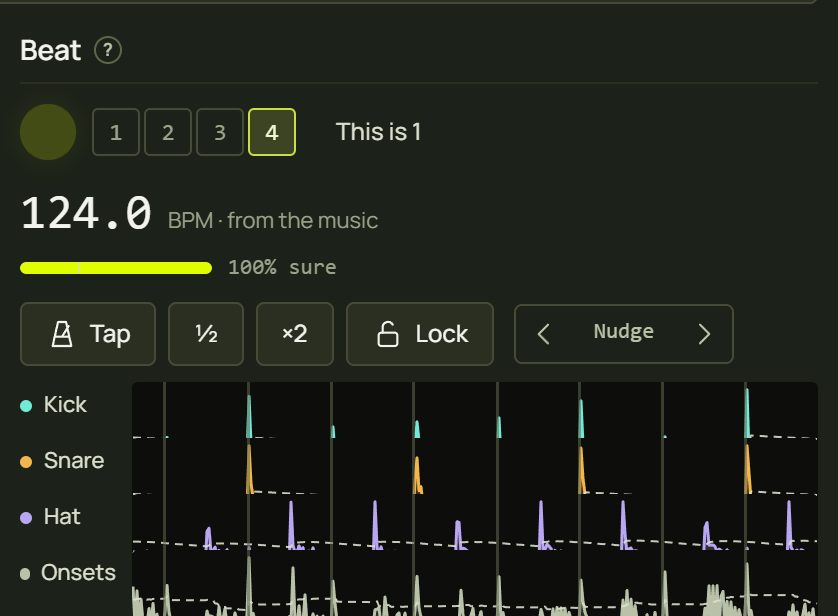
Task: Click the Kick legend entry
Action: pyautogui.click(x=53, y=405)
